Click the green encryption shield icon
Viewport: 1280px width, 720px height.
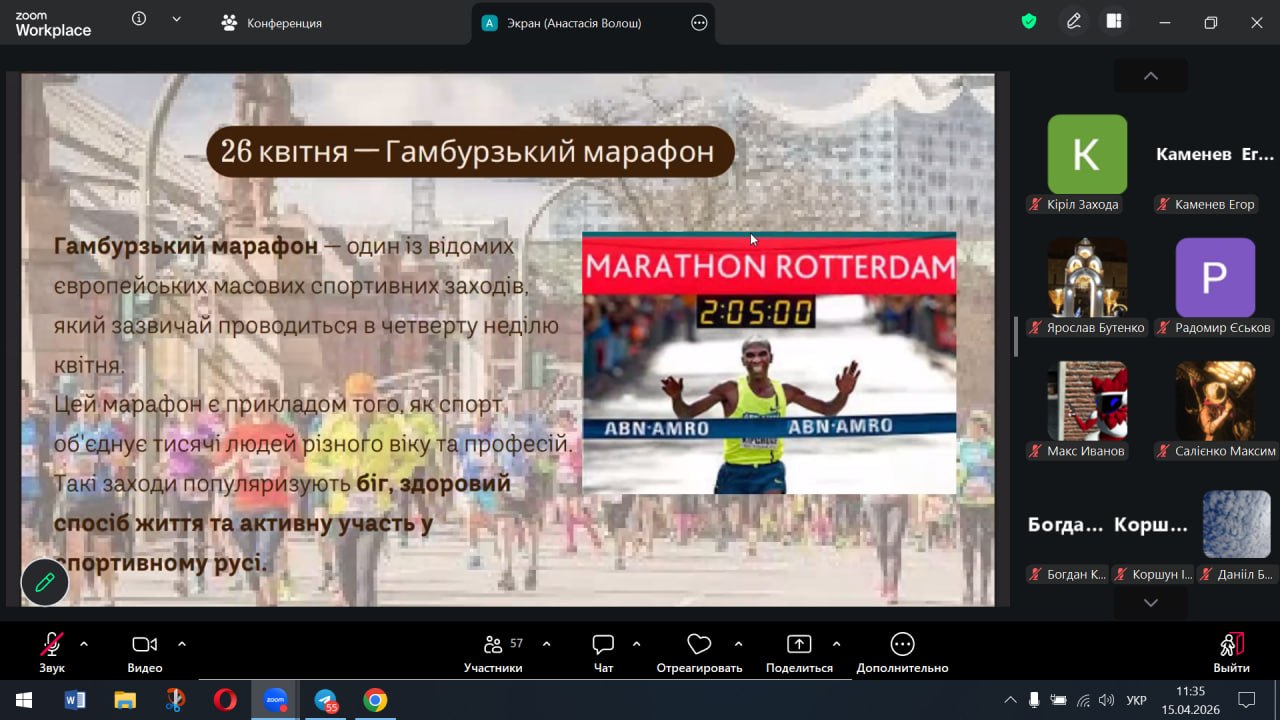click(1029, 21)
